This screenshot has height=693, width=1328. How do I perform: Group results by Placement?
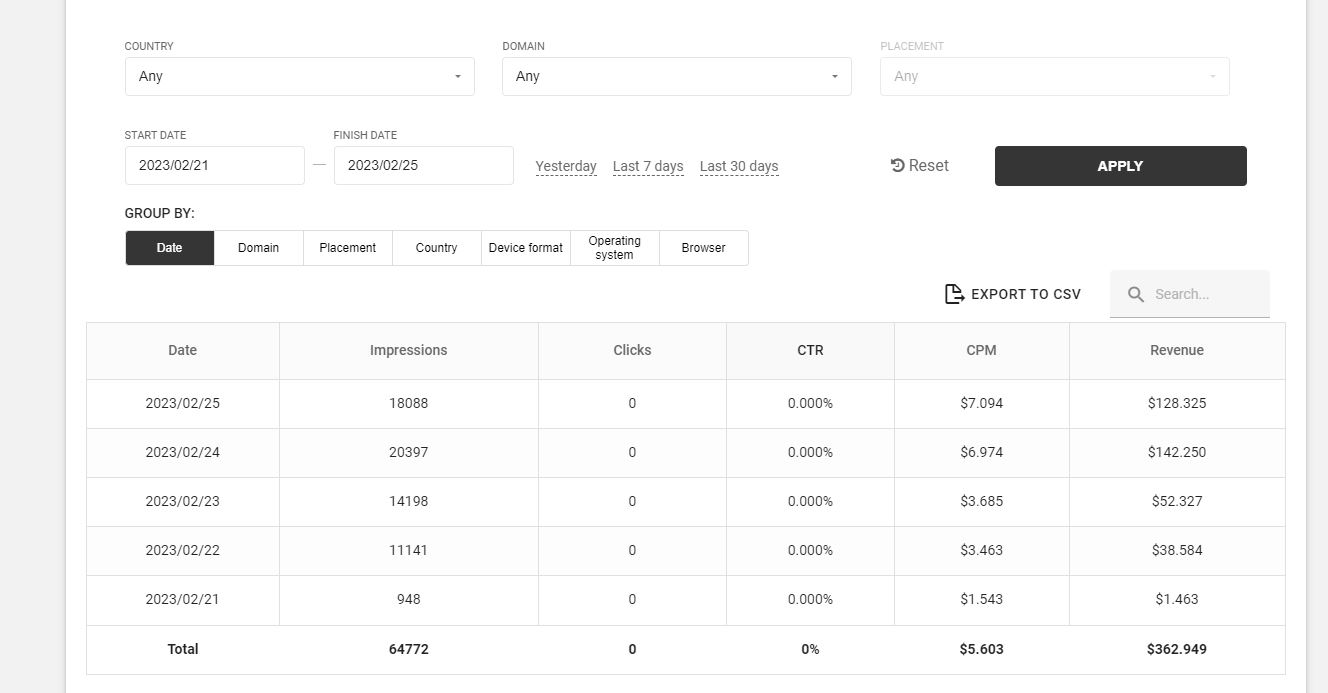347,248
